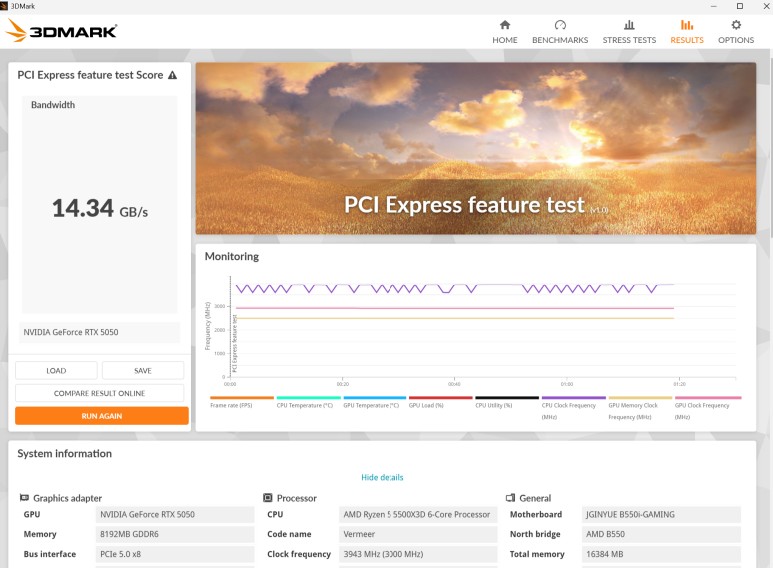Click the Results bar chart icon
The image size is (773, 568).
pos(687,25)
